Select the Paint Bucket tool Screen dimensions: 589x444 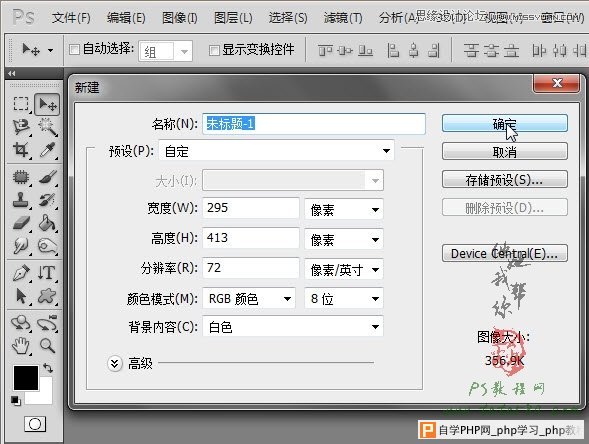click(x=47, y=223)
